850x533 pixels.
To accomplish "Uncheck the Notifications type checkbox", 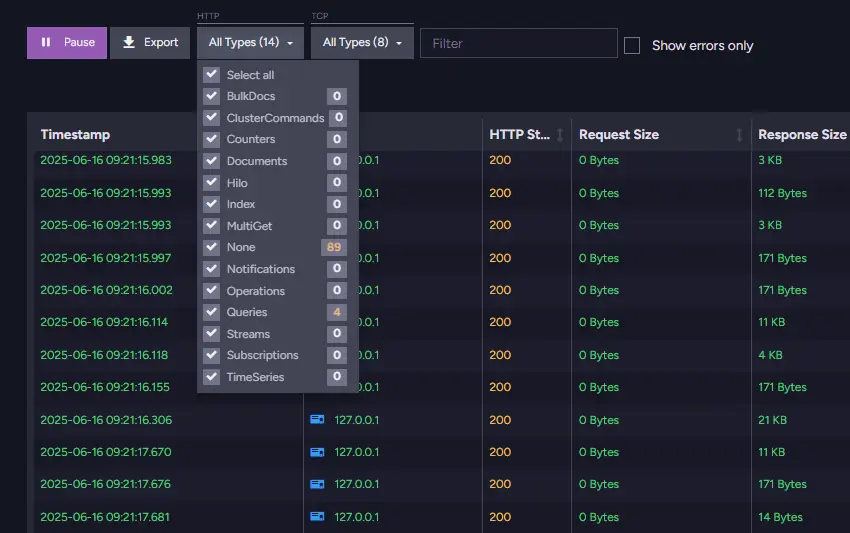I will 211,268.
